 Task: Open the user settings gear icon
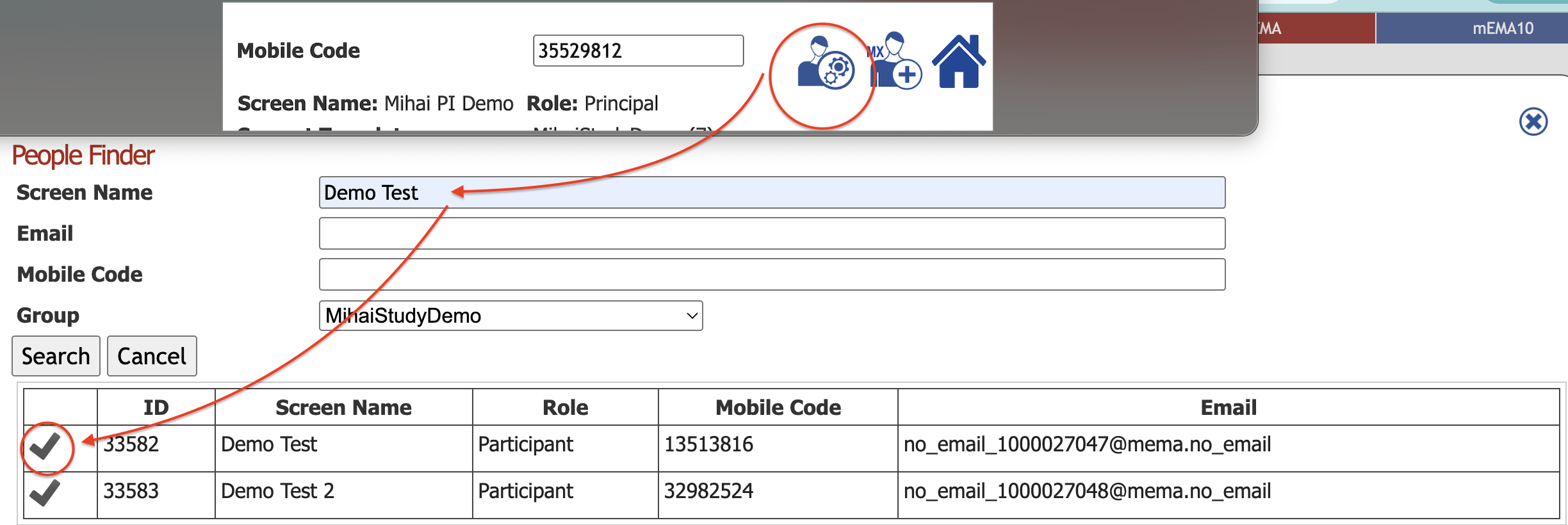826,63
